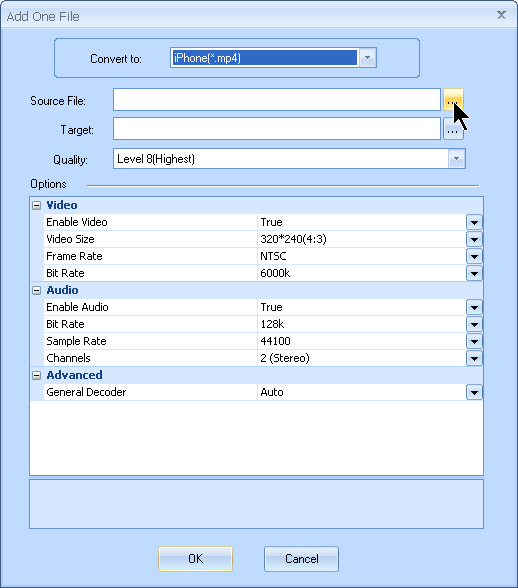Open the Frame Rate value dropdown
The image size is (518, 588).
pos(474,256)
